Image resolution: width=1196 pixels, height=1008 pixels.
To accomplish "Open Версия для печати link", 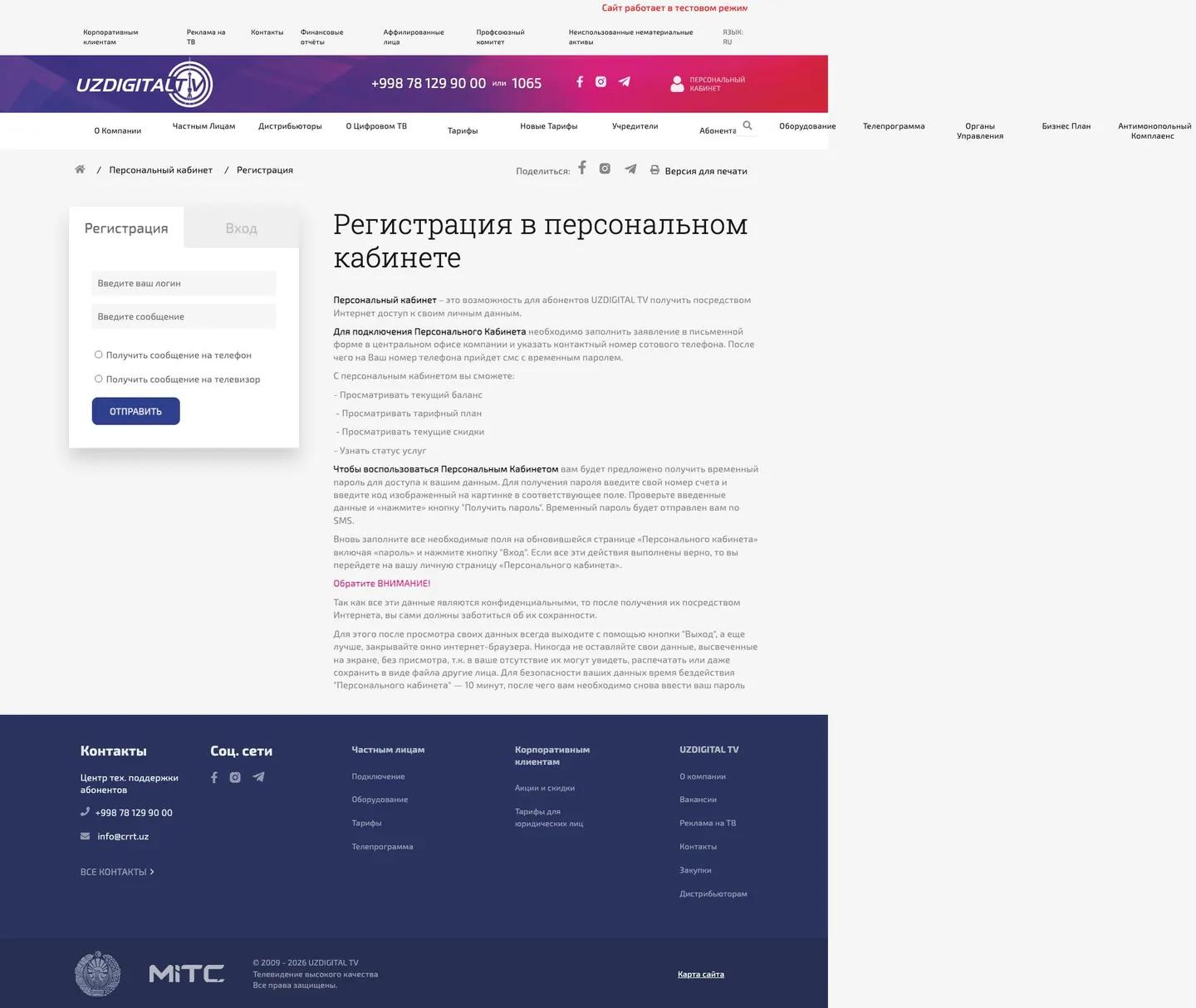I will tap(706, 171).
